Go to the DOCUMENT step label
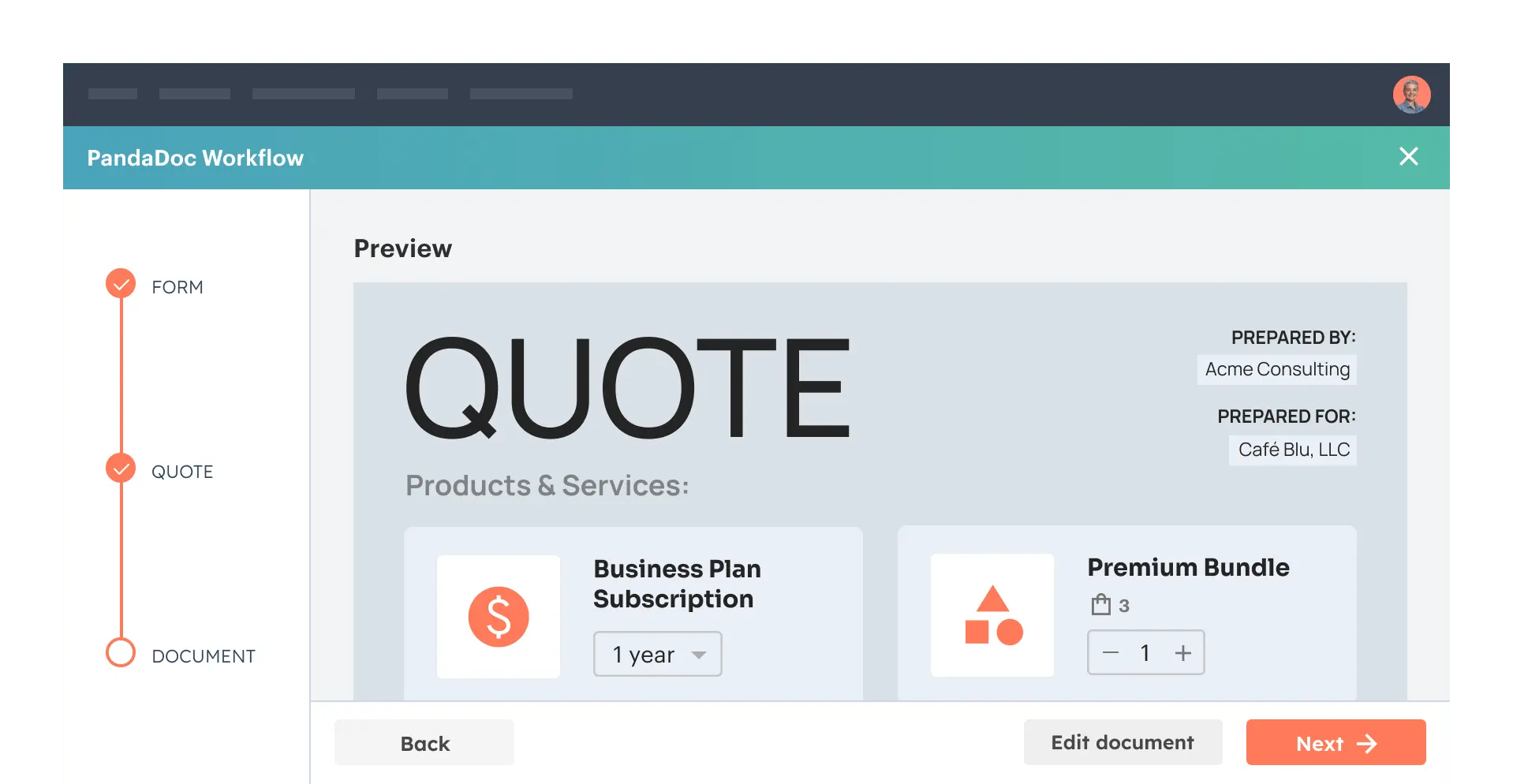The height and width of the screenshot is (784, 1513). tap(204, 656)
